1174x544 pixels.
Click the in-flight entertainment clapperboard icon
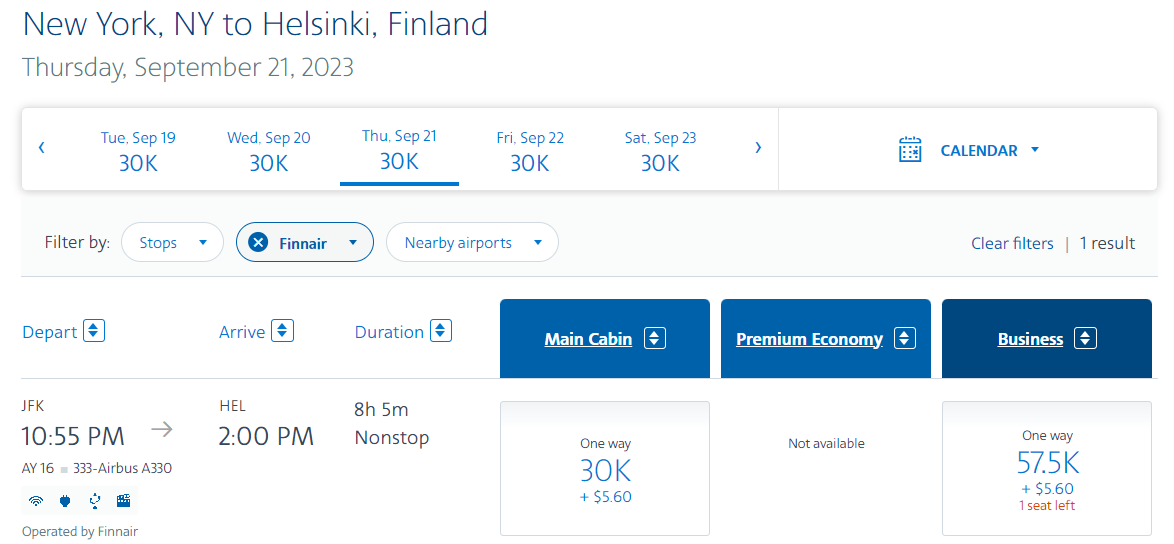click(123, 501)
